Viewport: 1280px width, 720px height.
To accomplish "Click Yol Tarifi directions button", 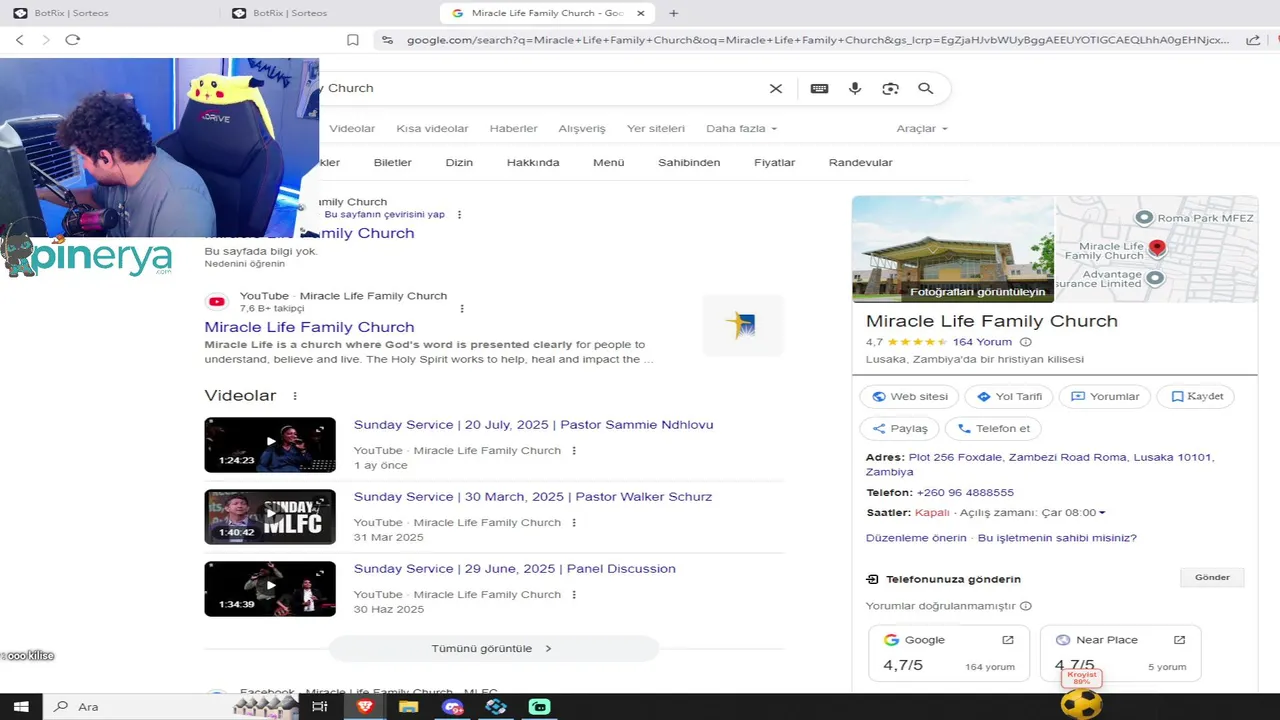I will pyautogui.click(x=1009, y=397).
